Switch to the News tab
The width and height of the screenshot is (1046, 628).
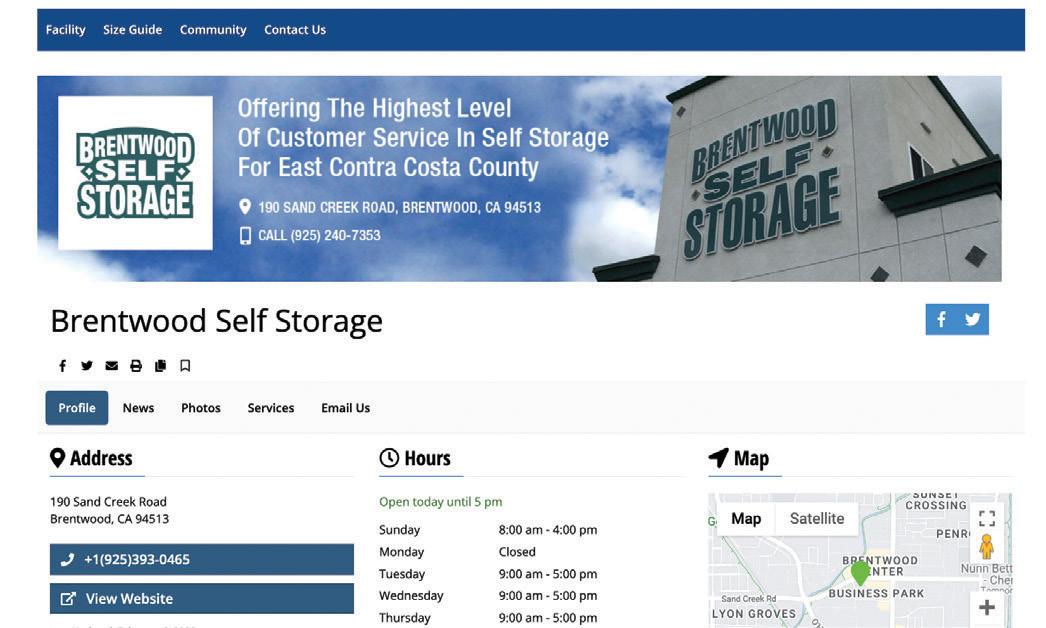pyautogui.click(x=138, y=408)
